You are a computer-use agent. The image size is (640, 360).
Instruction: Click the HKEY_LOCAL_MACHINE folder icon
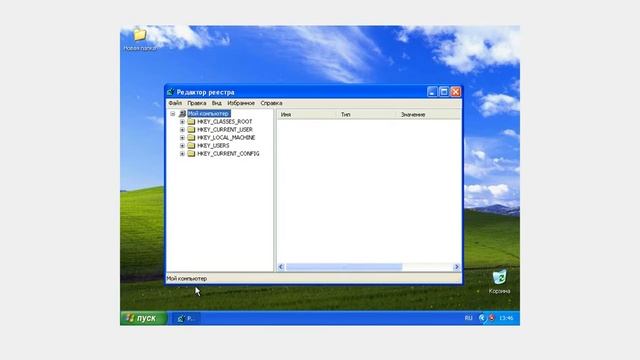coord(191,138)
